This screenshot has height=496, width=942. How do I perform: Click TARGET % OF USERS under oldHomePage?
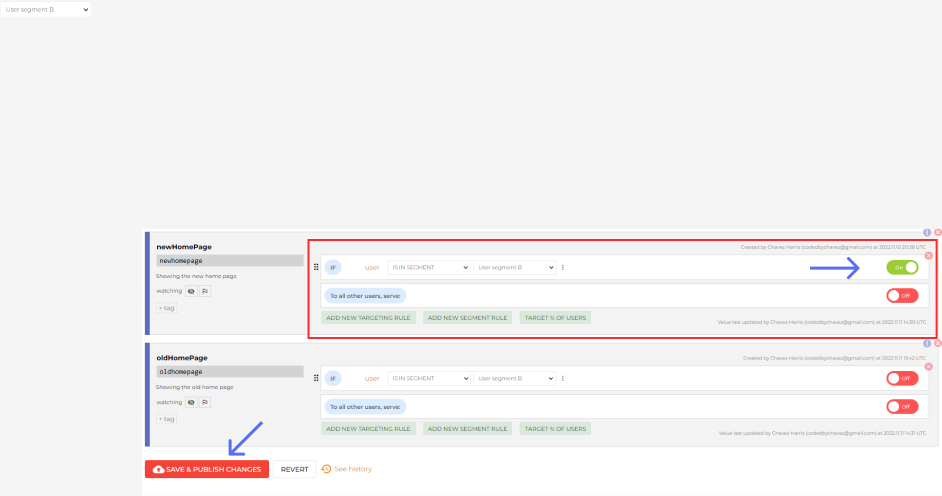555,429
